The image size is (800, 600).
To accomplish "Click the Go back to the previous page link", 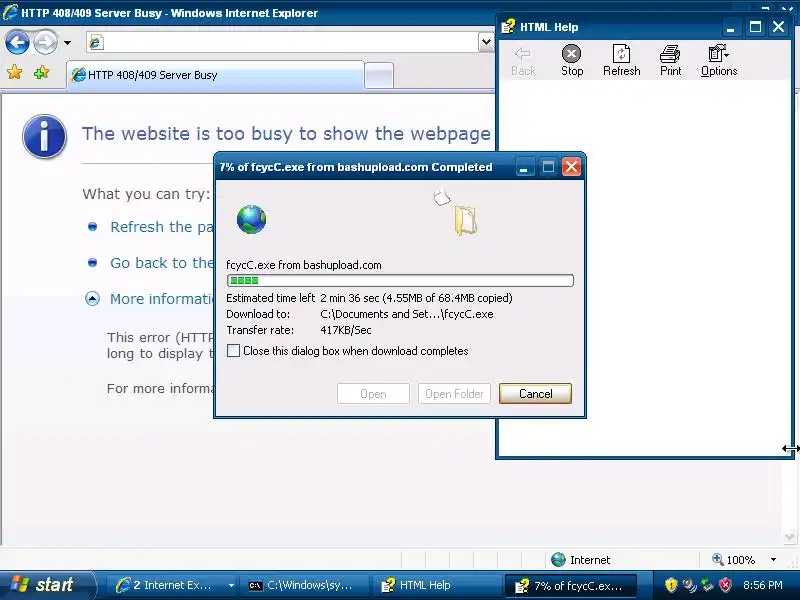I will 162,263.
